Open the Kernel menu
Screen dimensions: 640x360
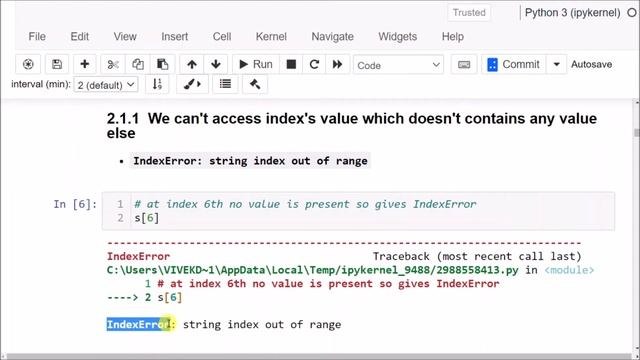click(271, 36)
